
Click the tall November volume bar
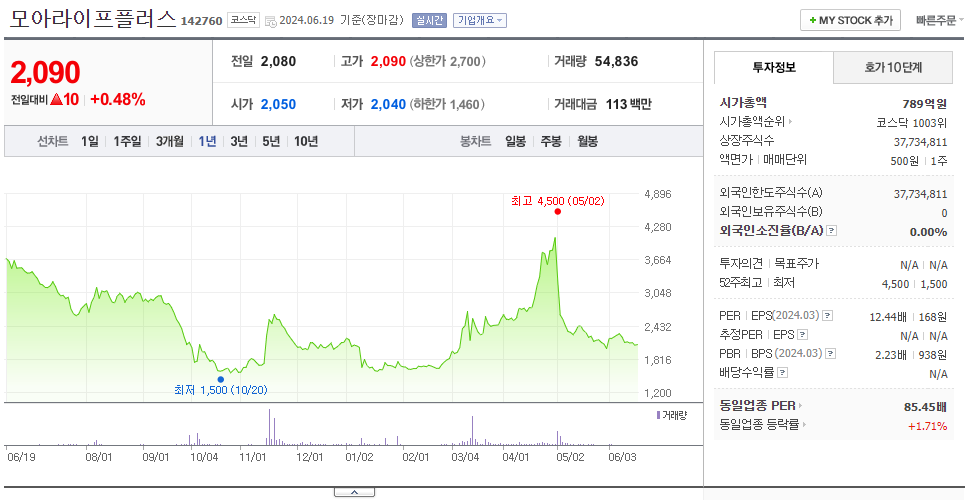click(x=269, y=427)
